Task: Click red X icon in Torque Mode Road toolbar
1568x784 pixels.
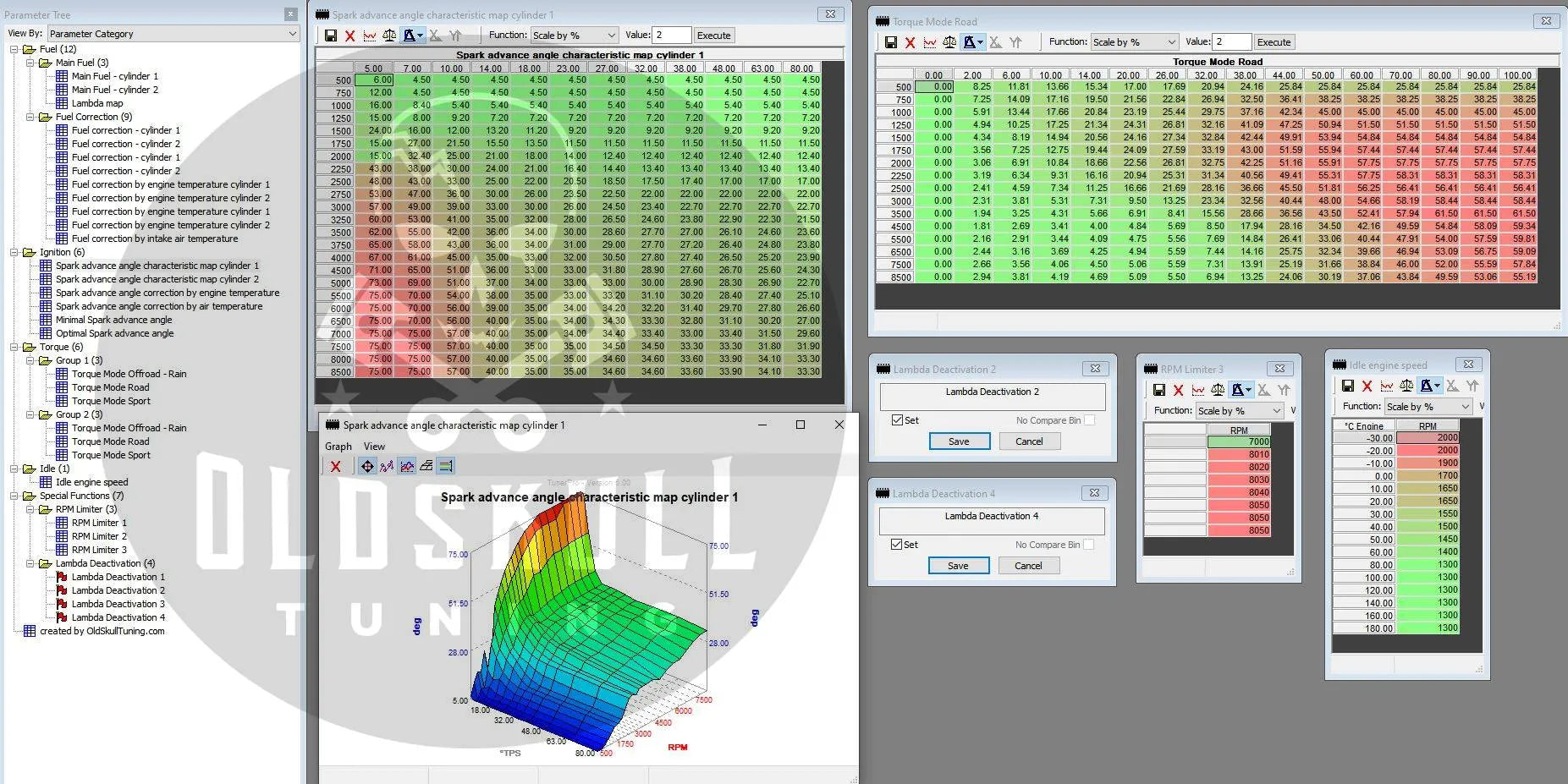Action: tap(910, 42)
